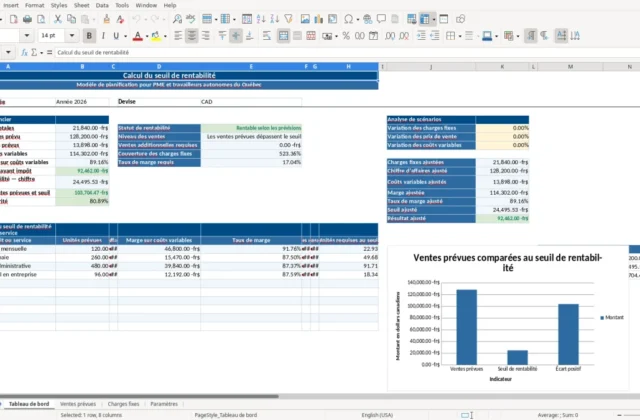The width and height of the screenshot is (640, 420).
Task: Open the font name dropdown arrow
Action: pos(27,36)
